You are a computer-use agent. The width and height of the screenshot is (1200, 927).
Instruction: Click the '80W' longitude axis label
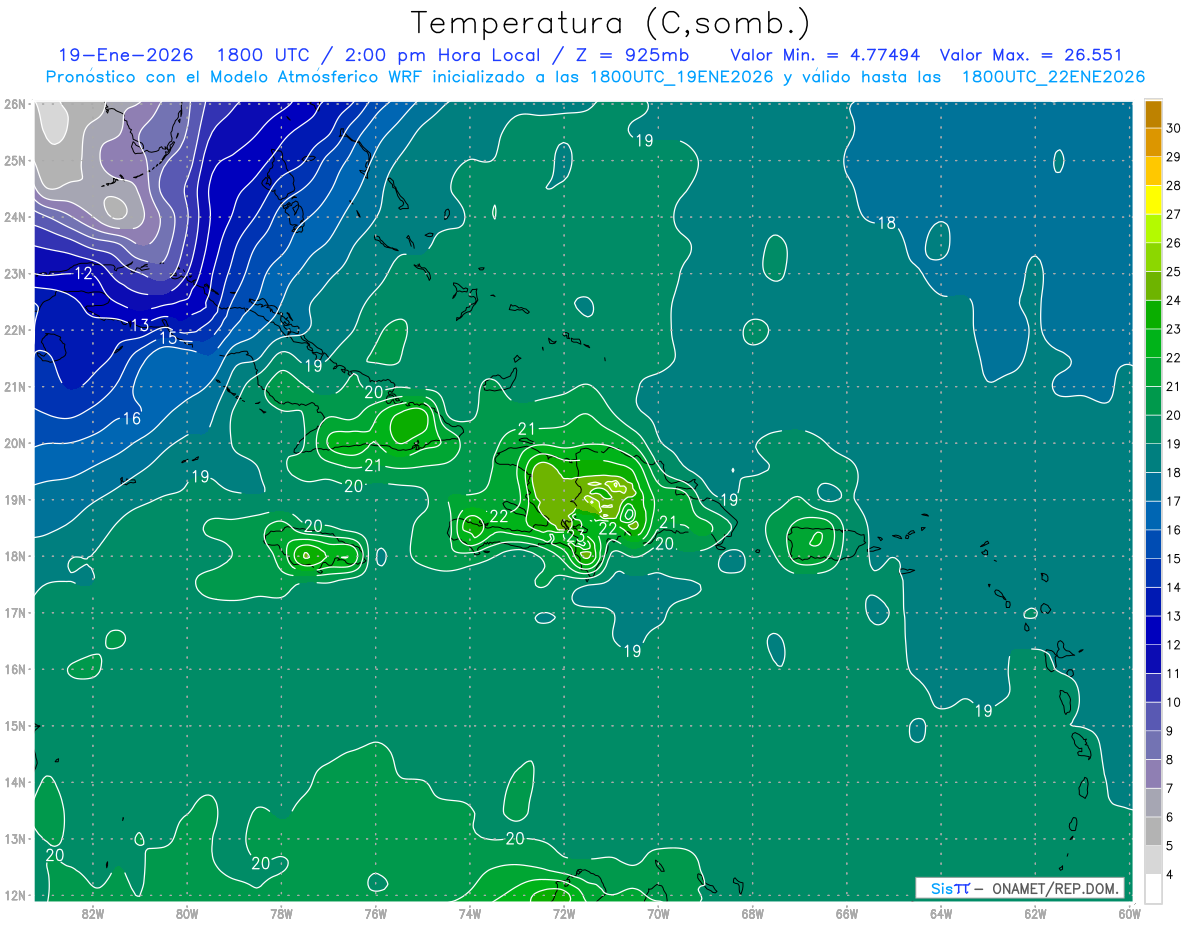coord(187,913)
